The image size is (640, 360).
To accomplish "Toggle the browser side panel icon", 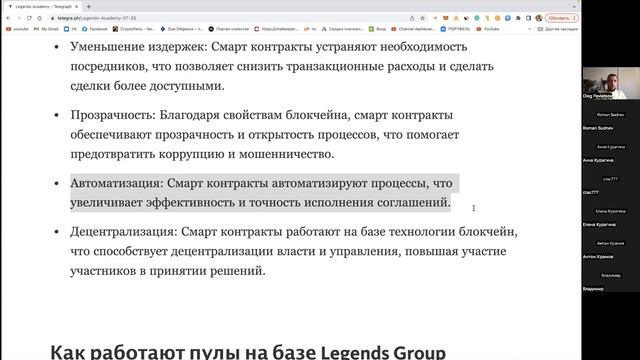I will click(x=529, y=18).
